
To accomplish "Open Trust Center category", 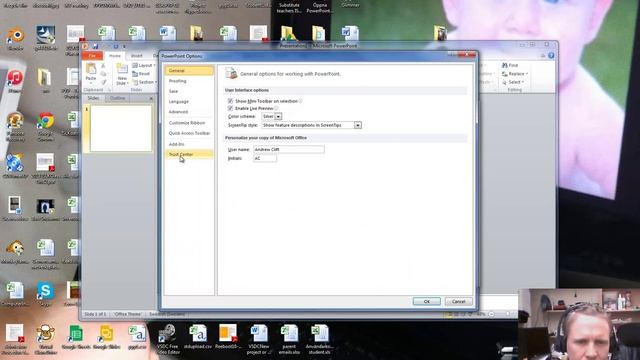I will coord(189,154).
